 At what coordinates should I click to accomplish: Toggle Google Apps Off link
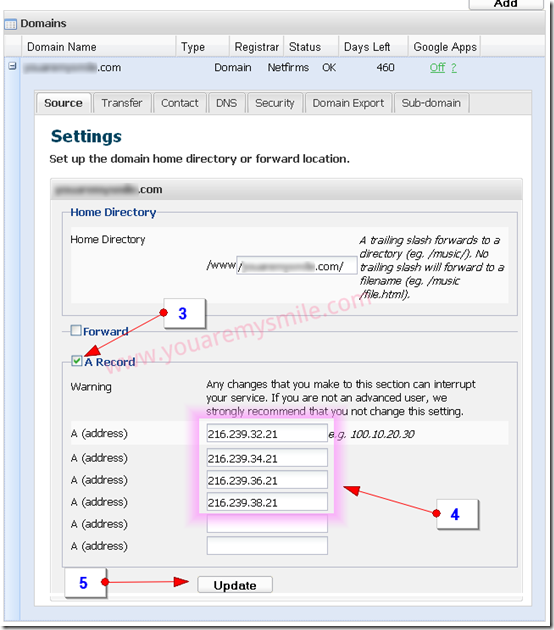coord(437,67)
